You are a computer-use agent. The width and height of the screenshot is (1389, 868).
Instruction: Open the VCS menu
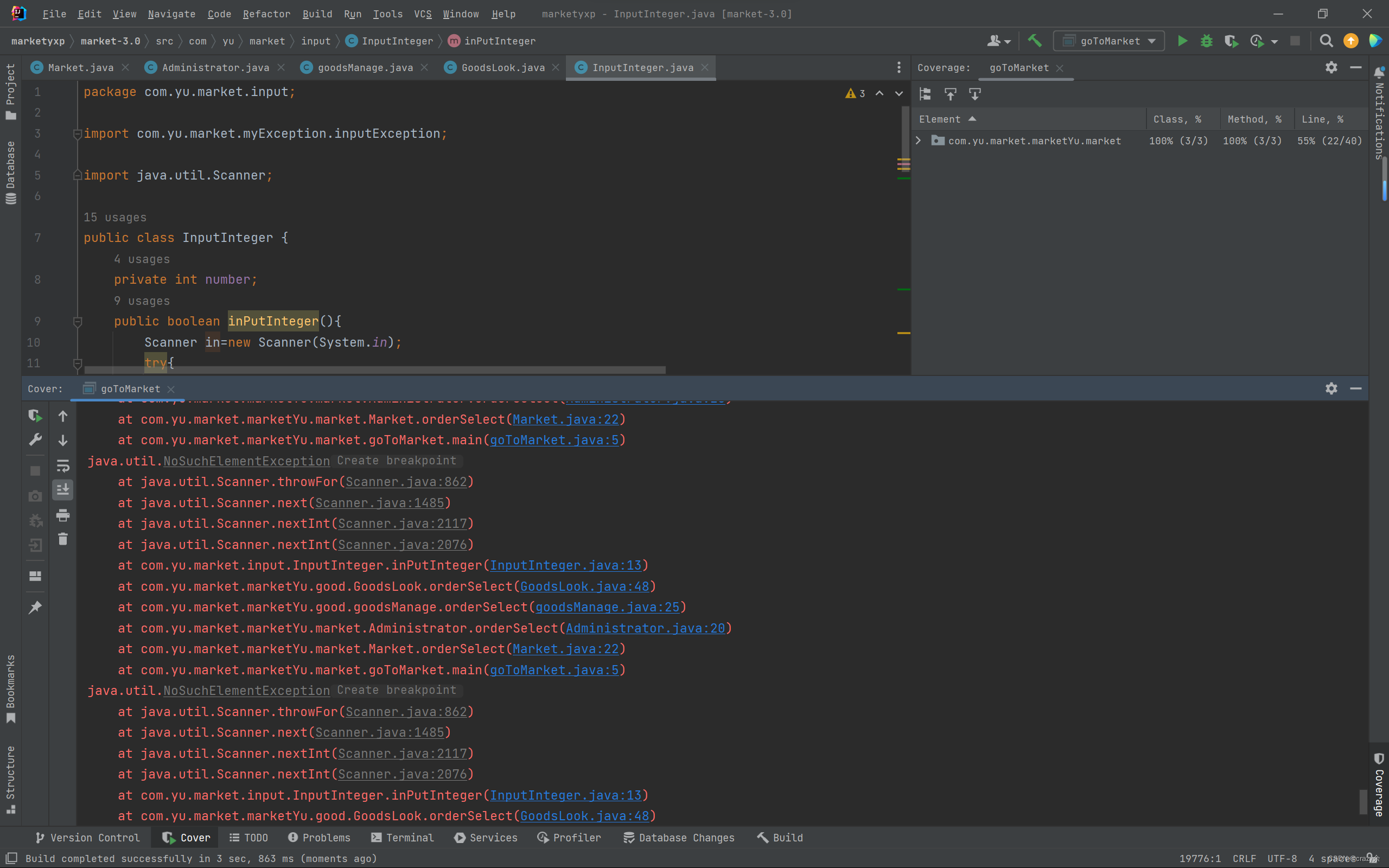[423, 14]
